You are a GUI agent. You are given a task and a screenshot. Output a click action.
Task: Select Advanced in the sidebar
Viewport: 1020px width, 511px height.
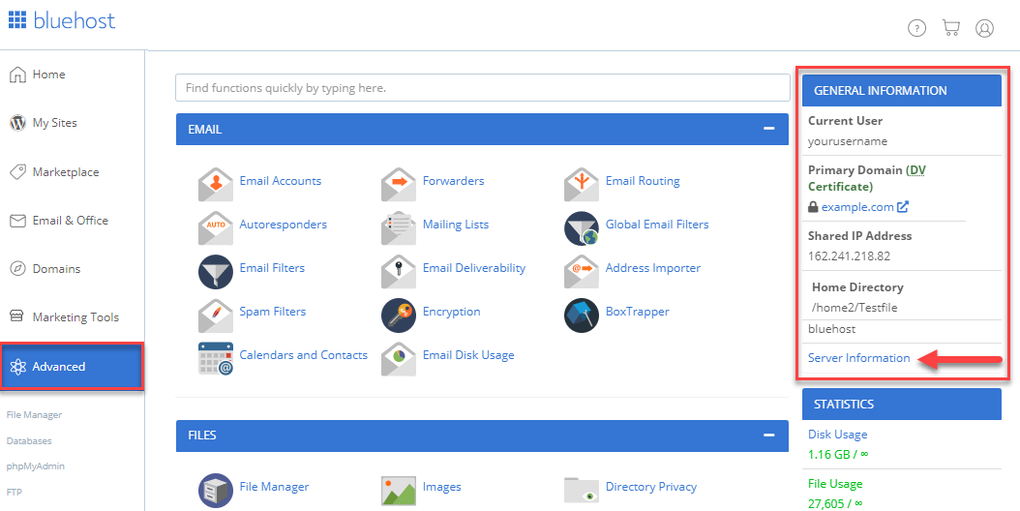click(x=72, y=367)
